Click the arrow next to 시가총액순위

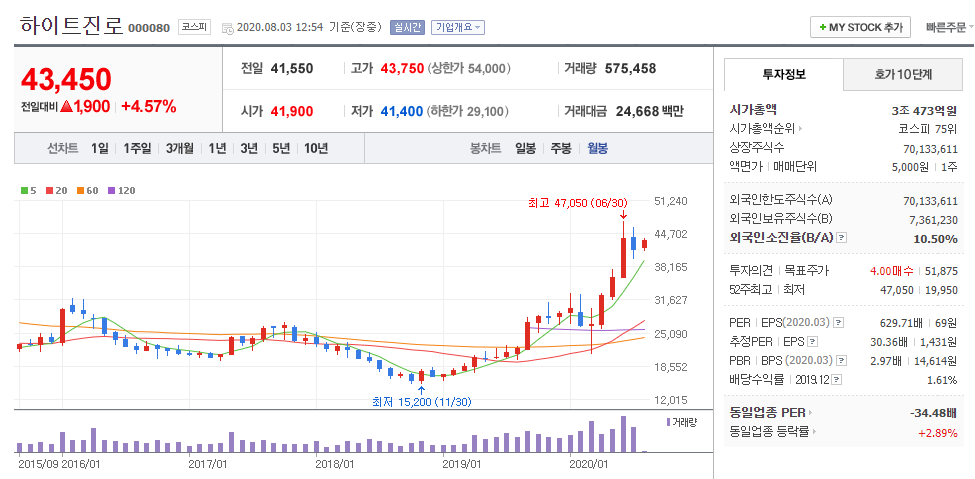click(x=800, y=129)
